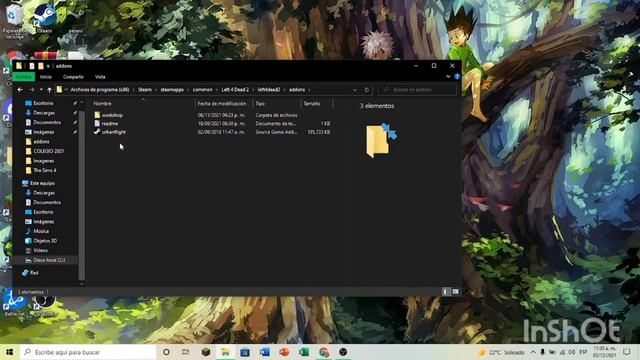Open Steam desktop shortcut icon
The height and width of the screenshot is (360, 640).
(45, 18)
